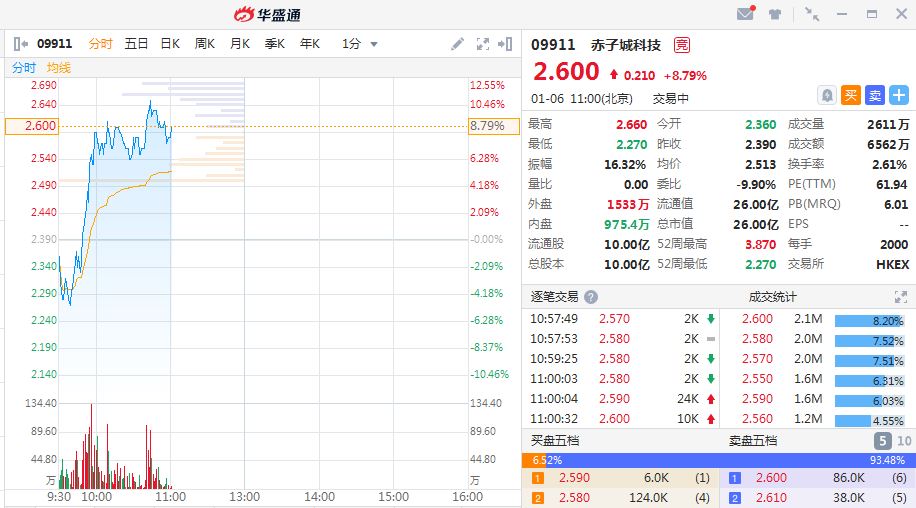The height and width of the screenshot is (508, 916).
Task: Show 10-level order book depth
Action: 904,441
